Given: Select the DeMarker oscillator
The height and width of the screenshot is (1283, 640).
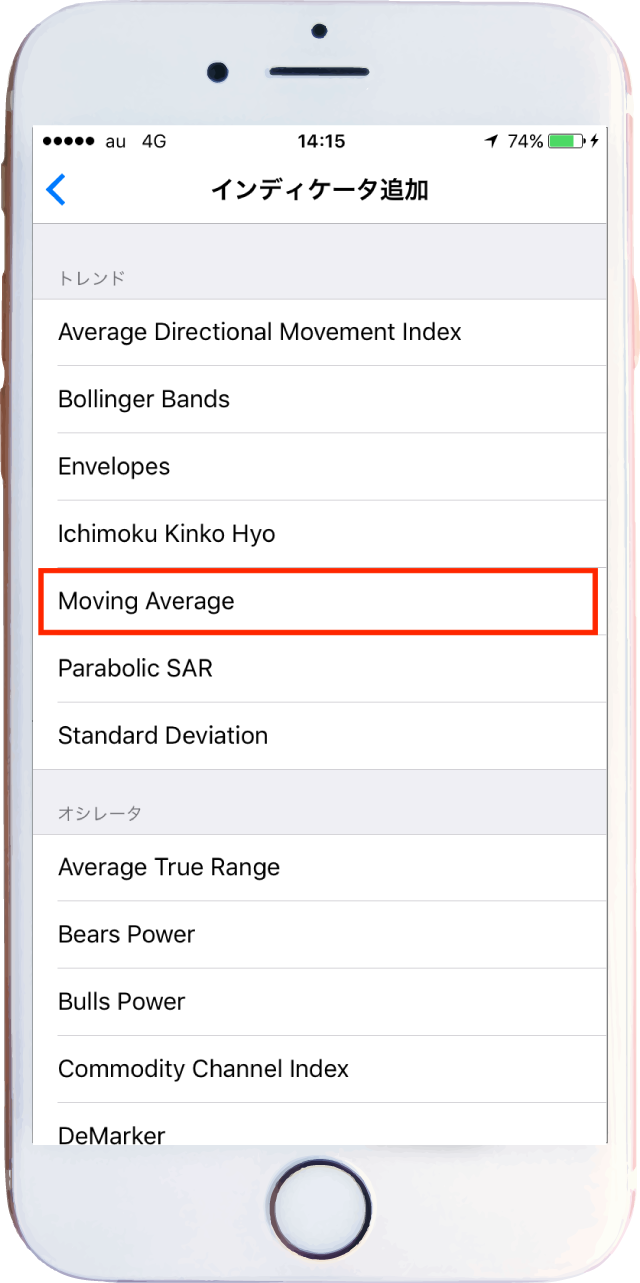Looking at the screenshot, I should pos(111,1134).
